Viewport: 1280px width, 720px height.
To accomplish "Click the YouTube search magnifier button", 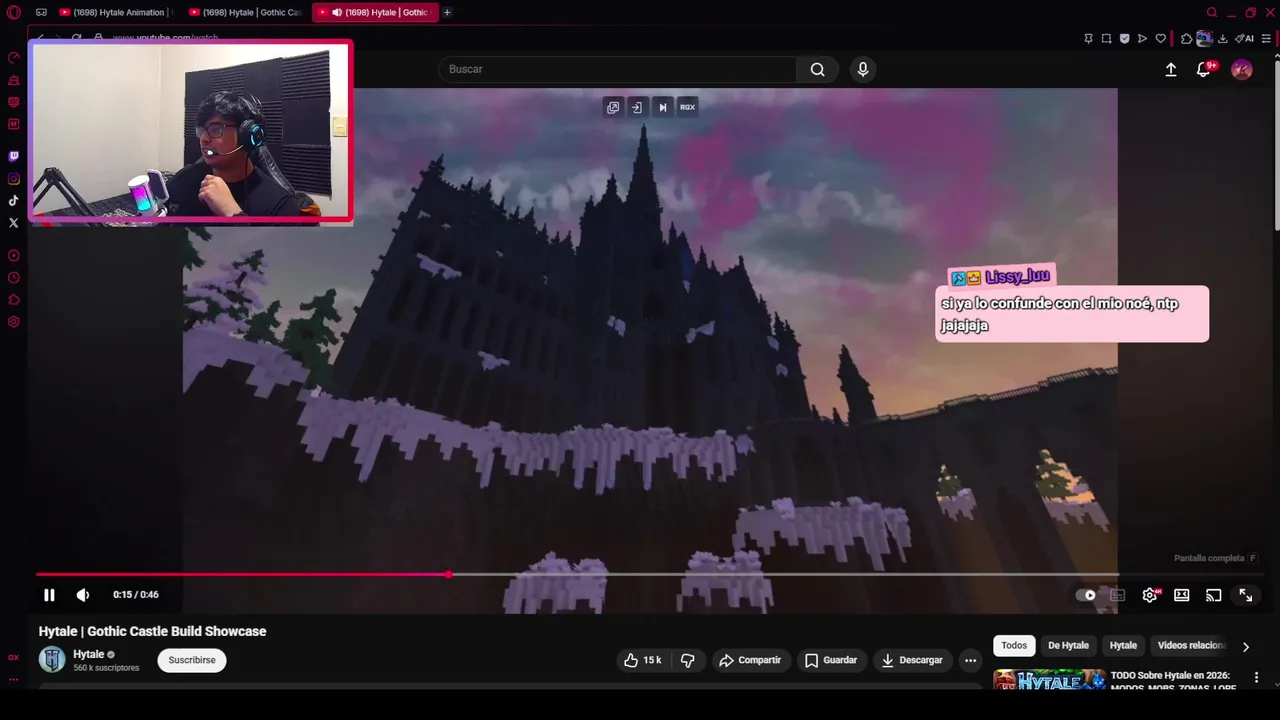I will [x=818, y=69].
